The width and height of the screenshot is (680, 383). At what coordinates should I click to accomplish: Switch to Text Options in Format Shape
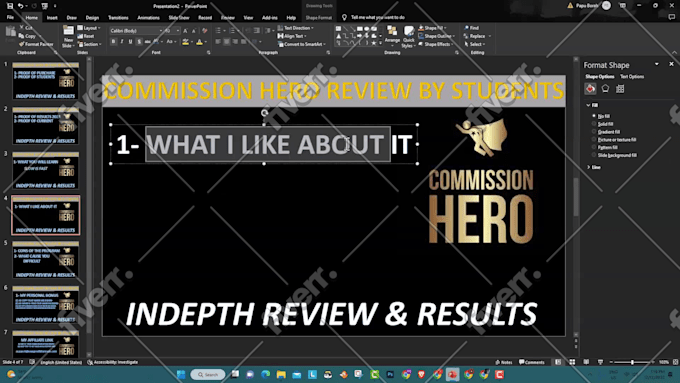pos(632,76)
